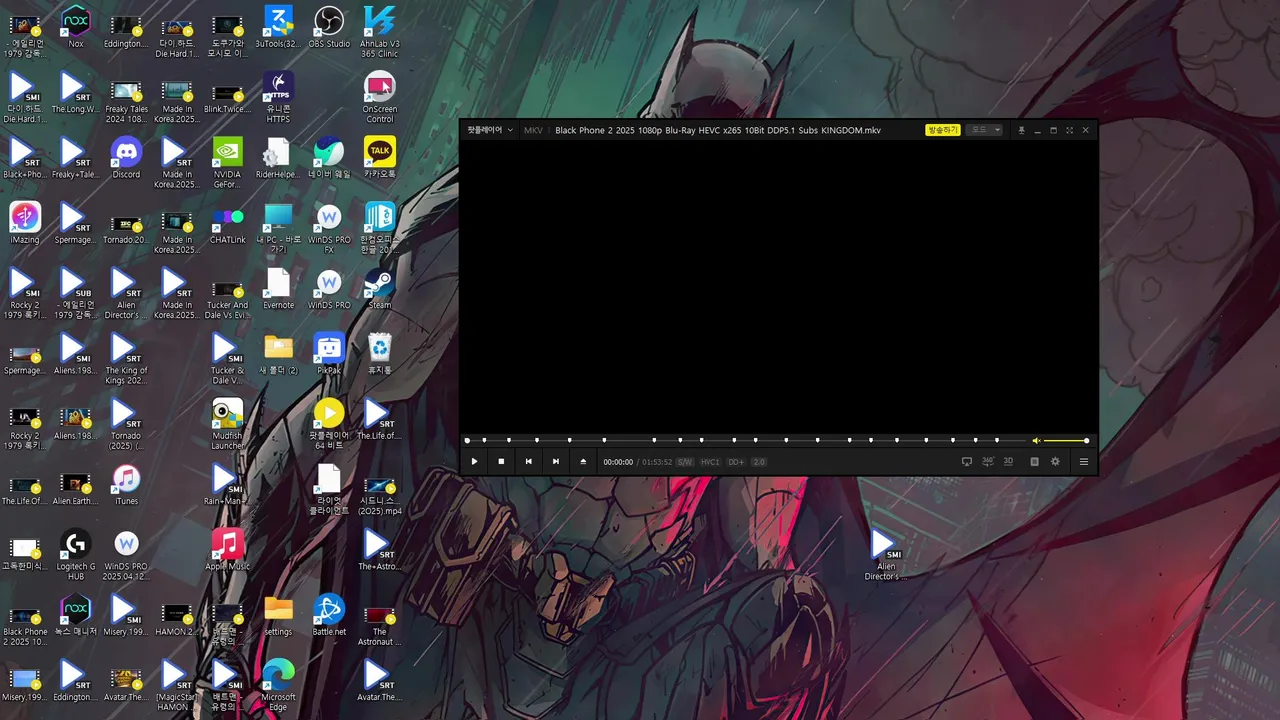Open the hamburger menu in PotPlayer
Screen dimensions: 1280x720
click(x=1083, y=462)
